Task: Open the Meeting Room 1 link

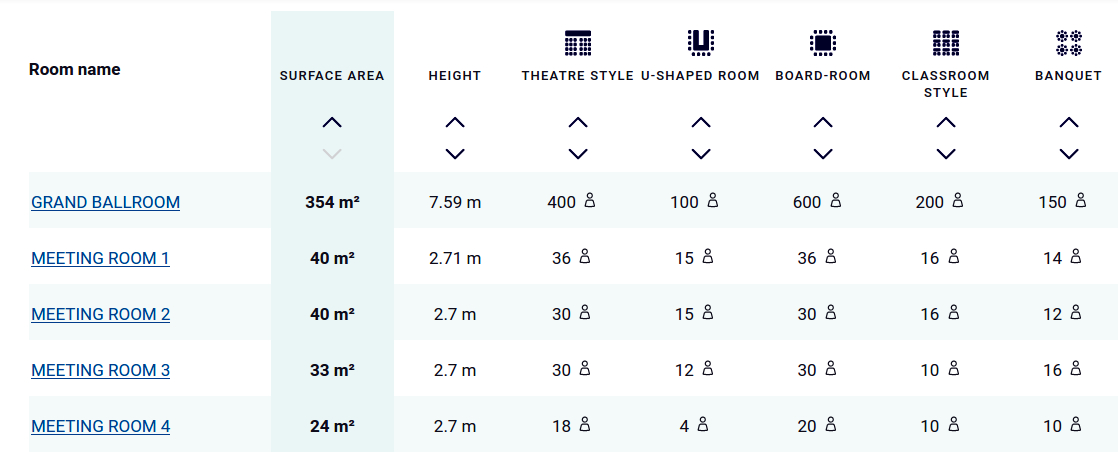Action: pos(100,258)
